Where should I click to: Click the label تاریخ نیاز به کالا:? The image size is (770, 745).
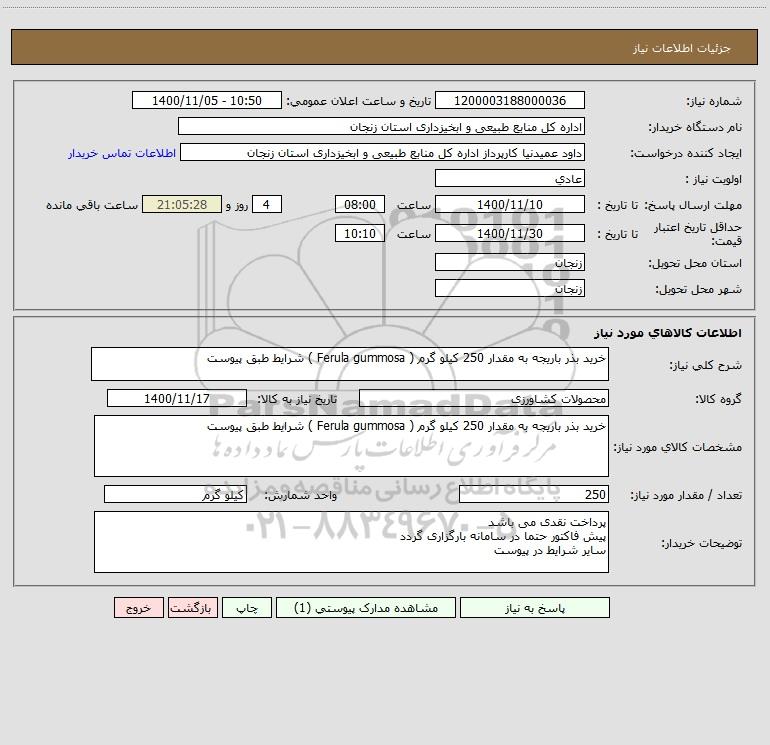tap(298, 399)
